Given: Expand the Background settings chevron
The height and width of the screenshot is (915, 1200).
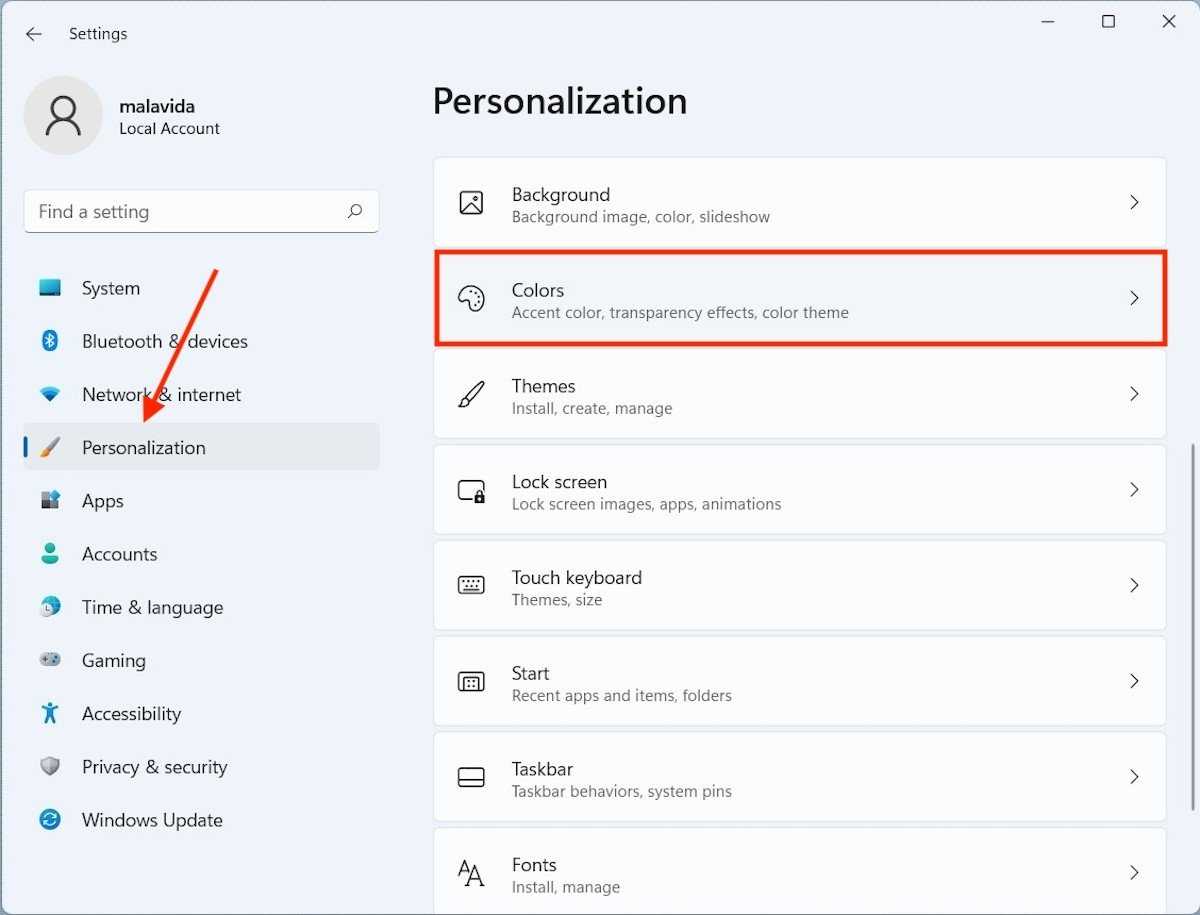Looking at the screenshot, I should pyautogui.click(x=1134, y=203).
